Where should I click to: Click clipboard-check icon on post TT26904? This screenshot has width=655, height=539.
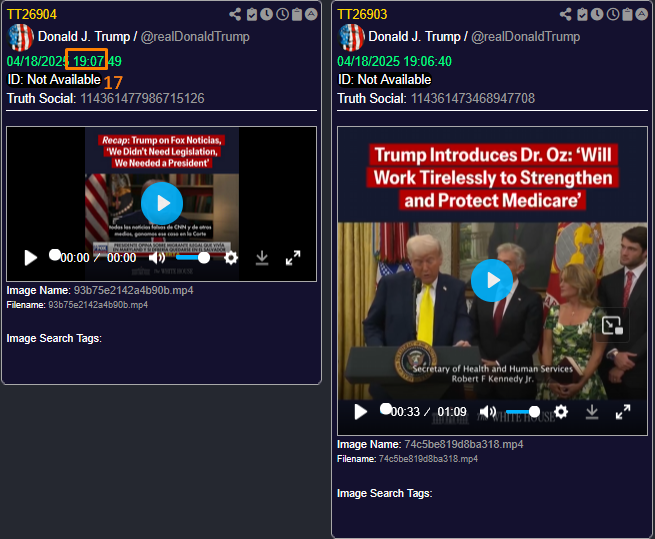[x=252, y=14]
